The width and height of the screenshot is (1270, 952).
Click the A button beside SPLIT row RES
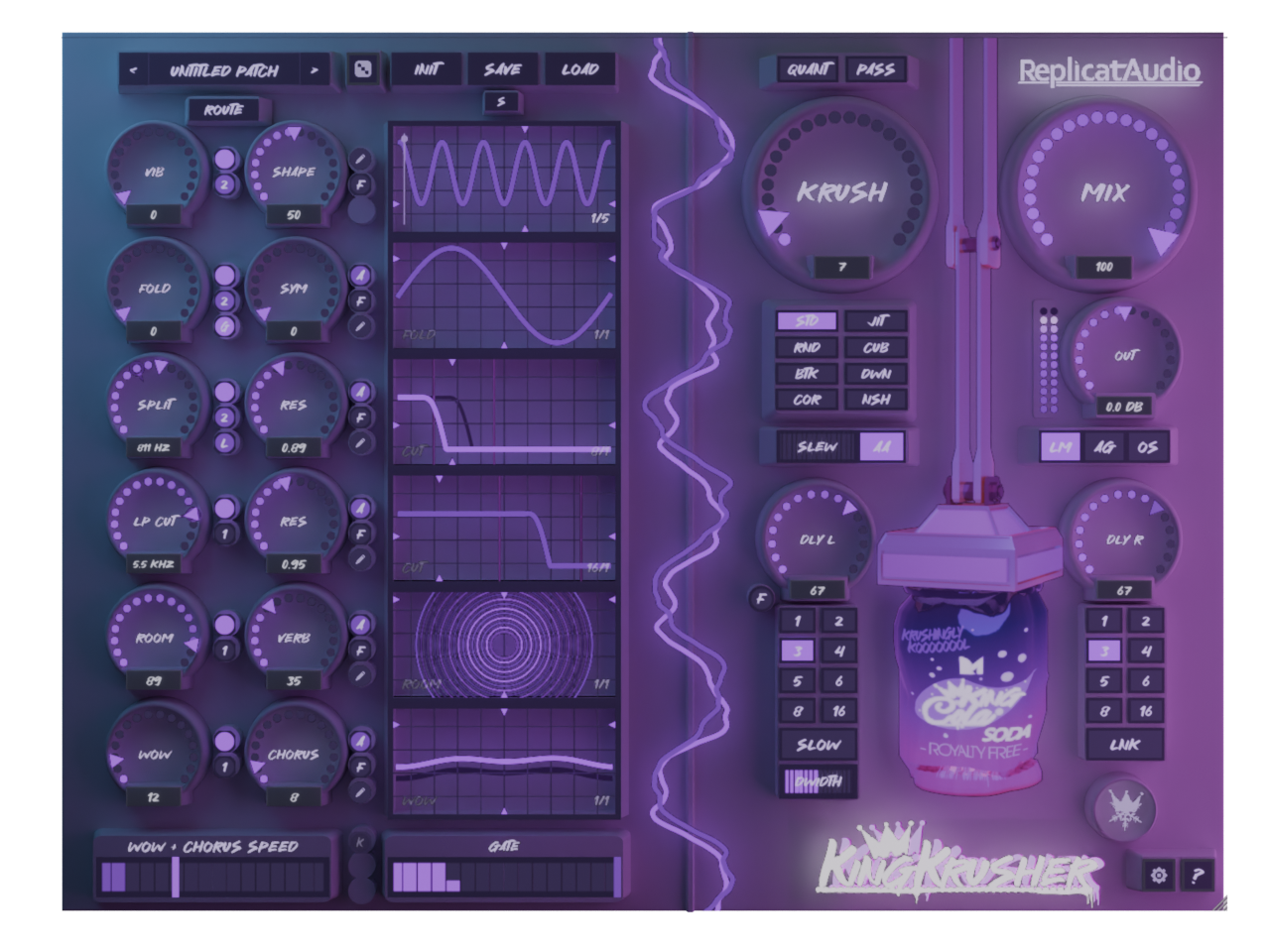pos(360,392)
